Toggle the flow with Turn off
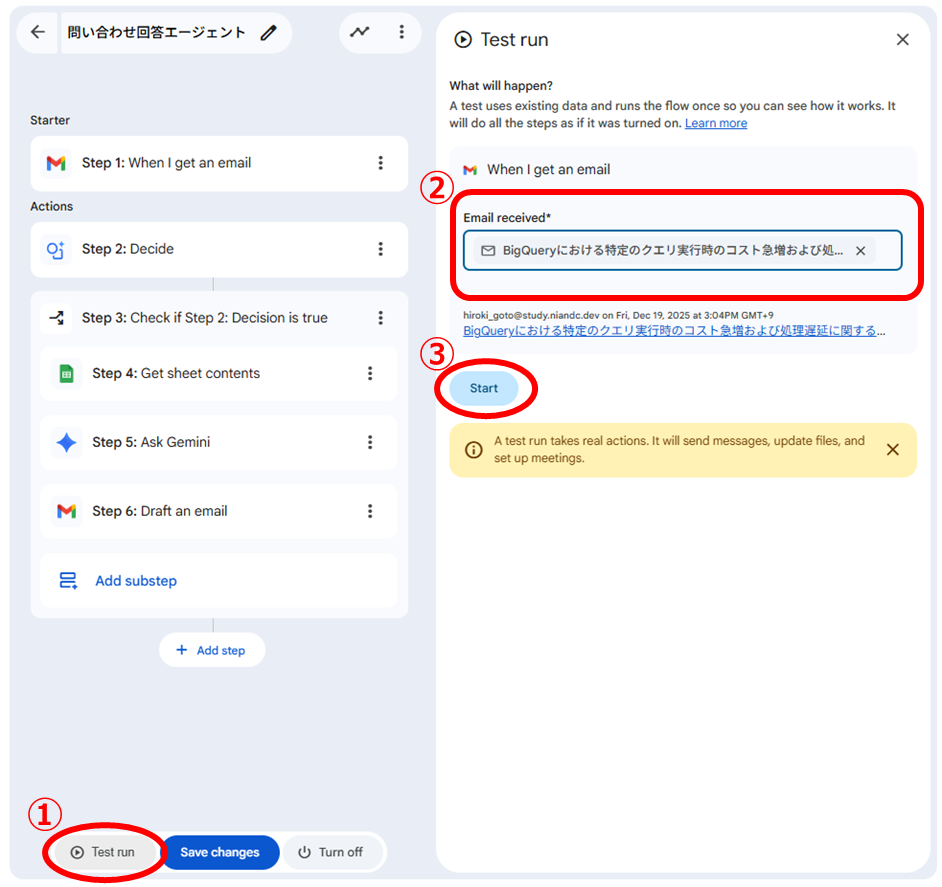Screen dimensions: 942x887 (330, 852)
